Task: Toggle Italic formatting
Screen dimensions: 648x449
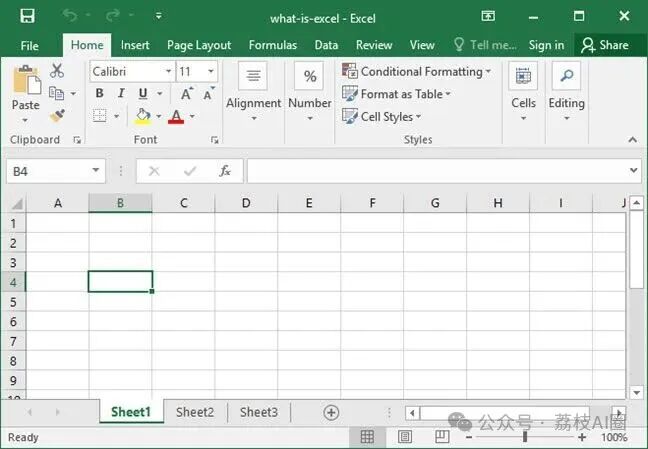Action: [x=121, y=93]
